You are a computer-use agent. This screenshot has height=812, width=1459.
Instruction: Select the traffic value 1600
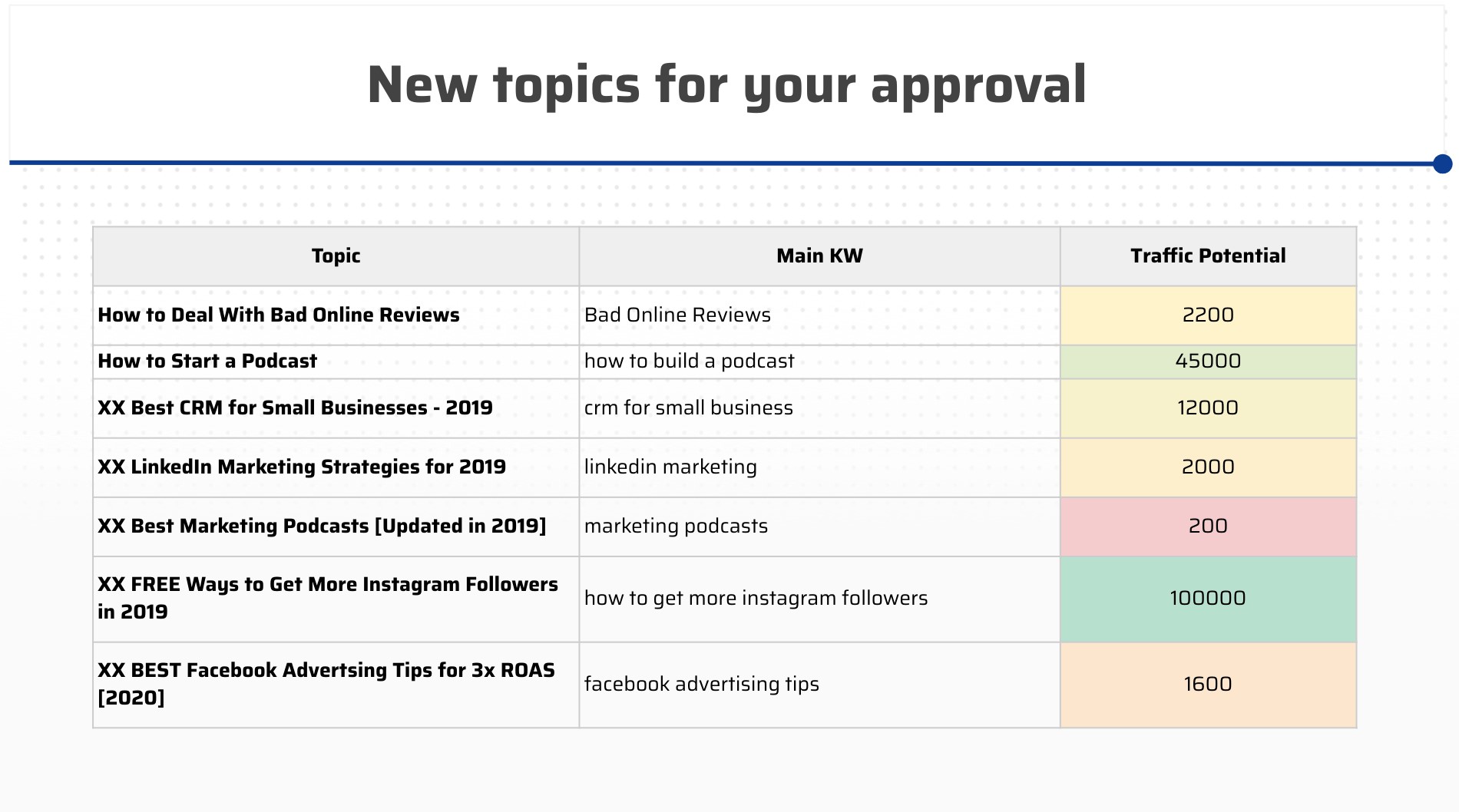1208,685
